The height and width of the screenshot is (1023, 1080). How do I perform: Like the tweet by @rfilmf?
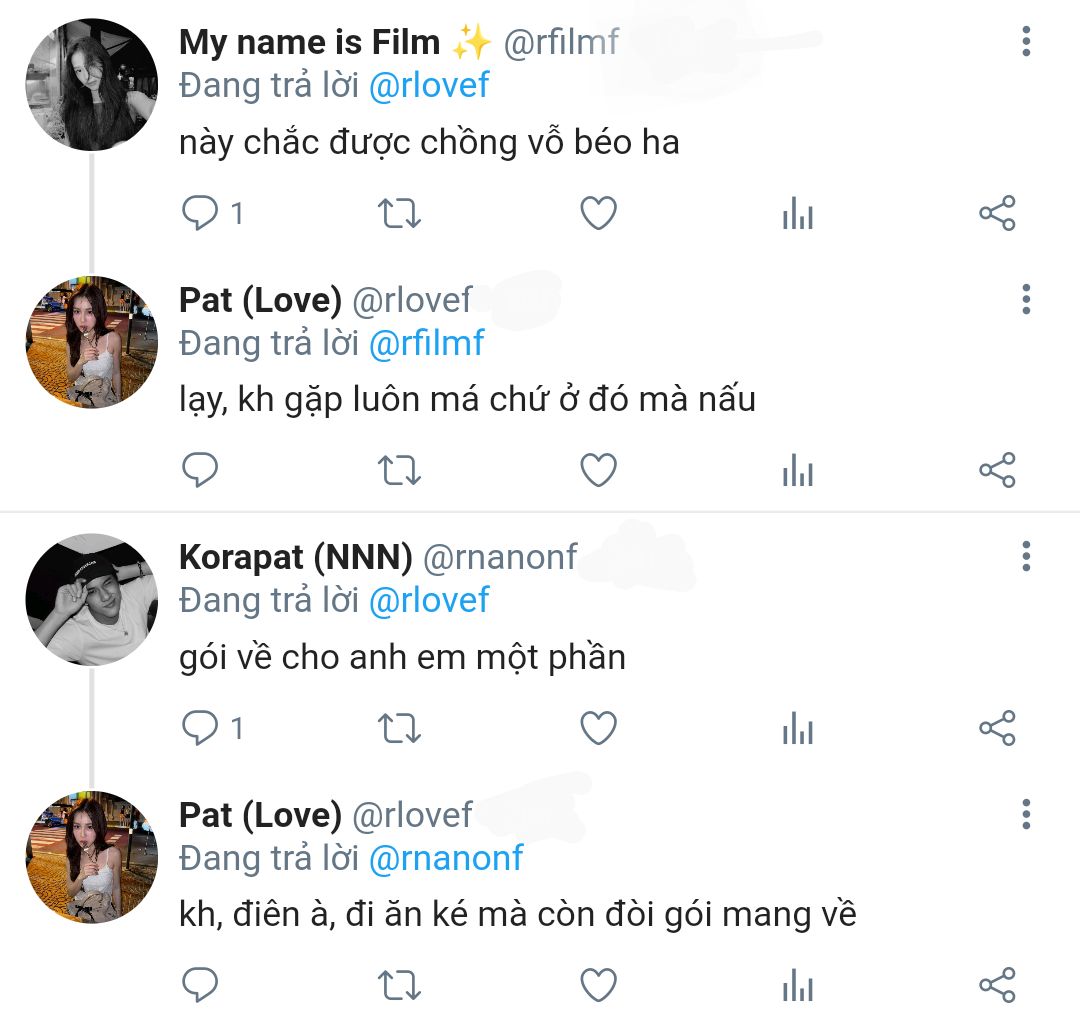click(x=598, y=213)
